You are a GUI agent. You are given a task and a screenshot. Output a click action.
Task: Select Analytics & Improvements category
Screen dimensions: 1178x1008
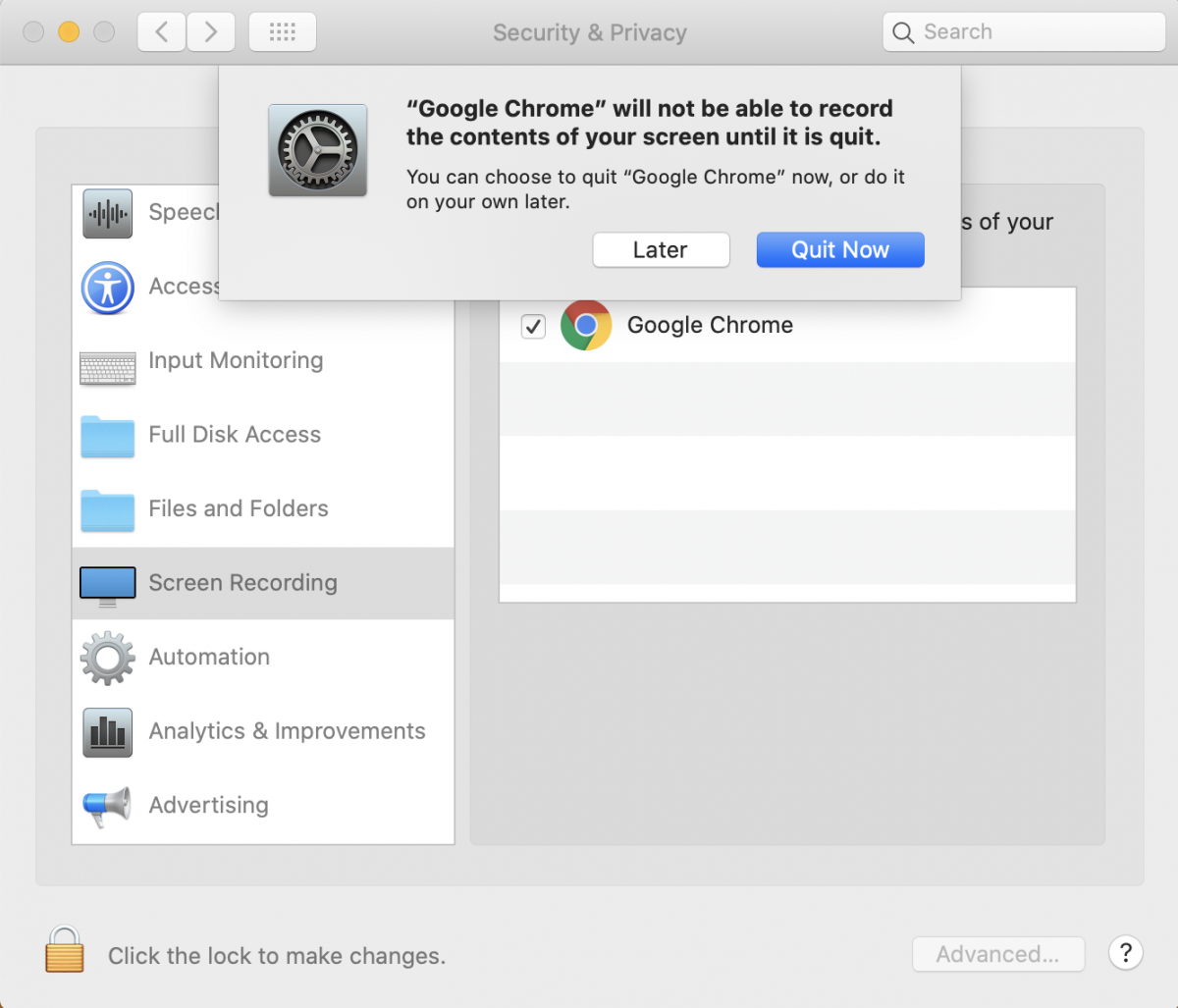click(288, 731)
